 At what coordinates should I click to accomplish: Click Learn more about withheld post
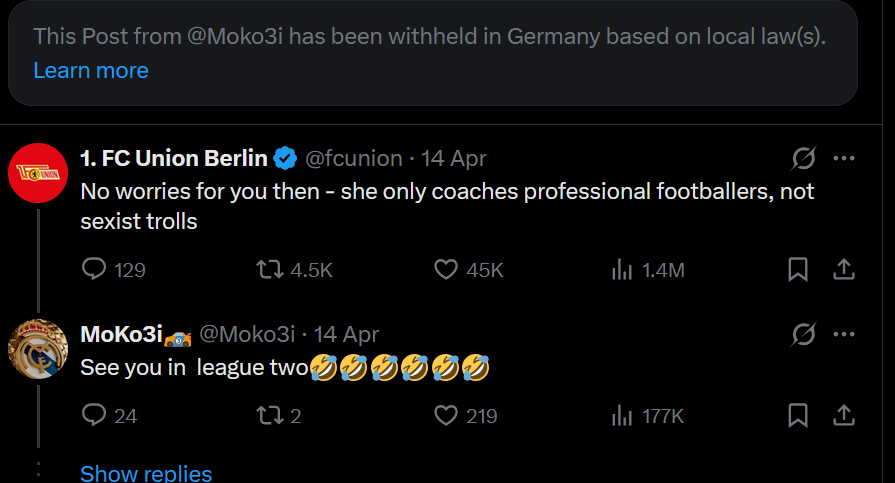[91, 70]
